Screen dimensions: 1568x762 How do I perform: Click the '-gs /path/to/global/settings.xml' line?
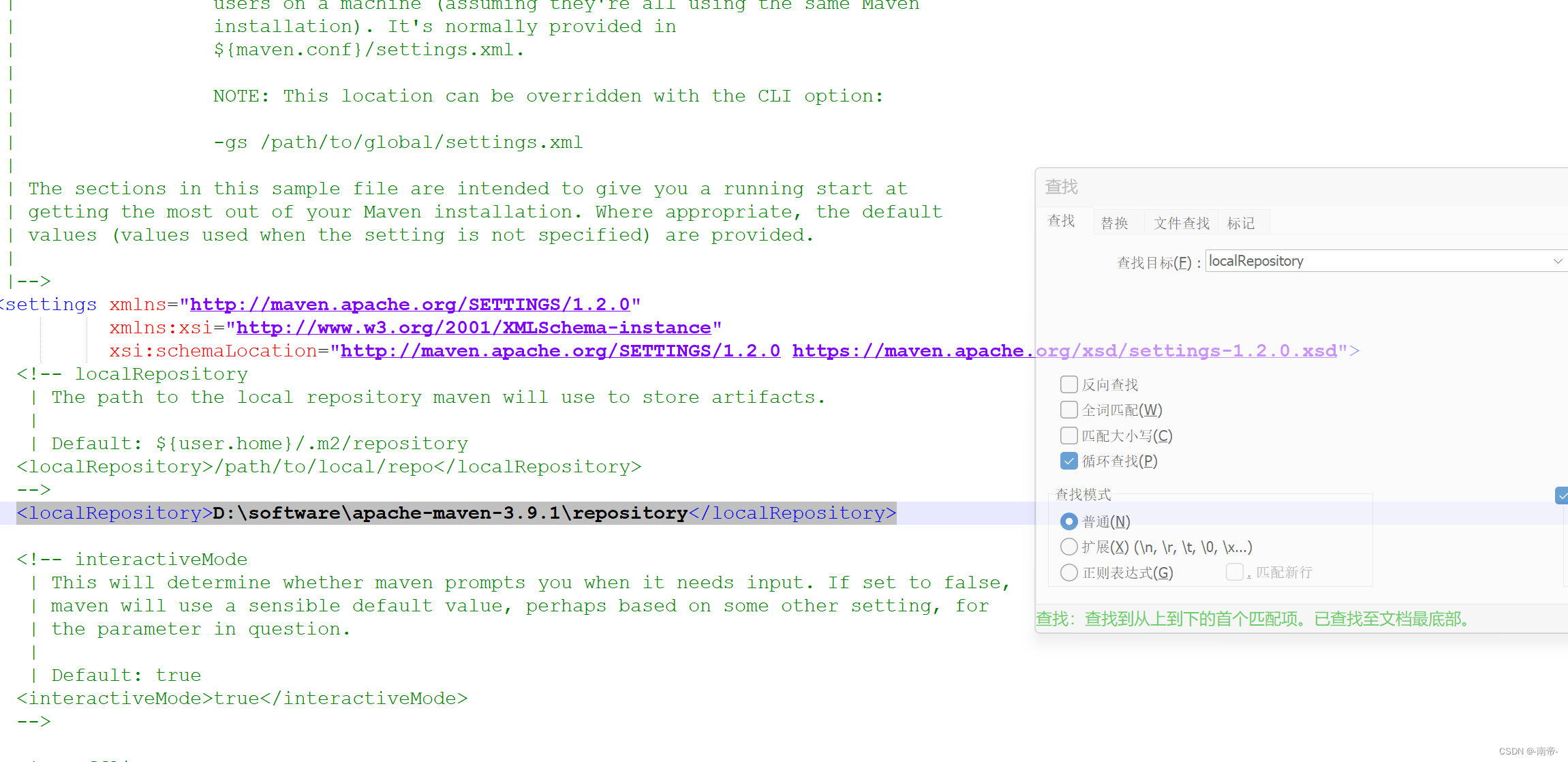[x=398, y=142]
